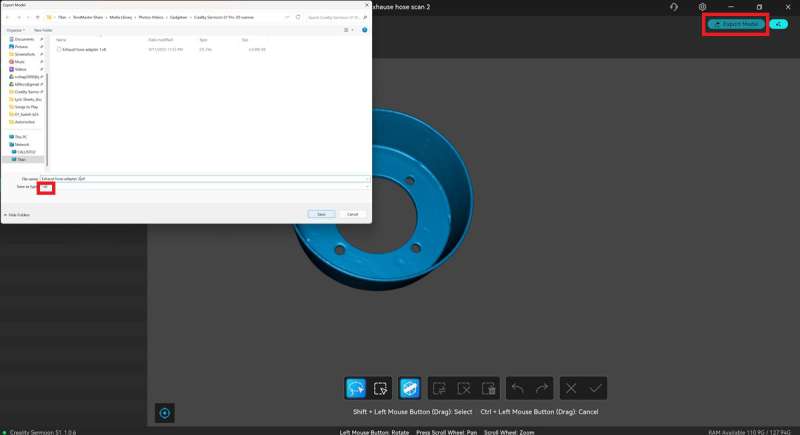
Task: Click the cancel X edit icon
Action: point(571,388)
